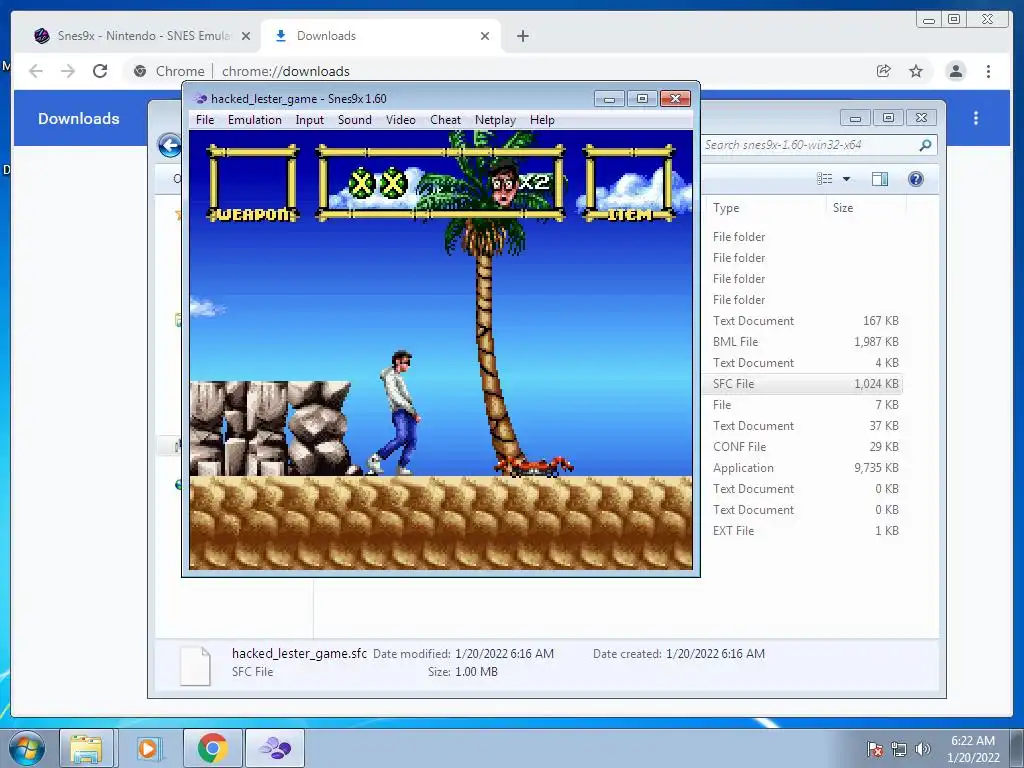Click the Date modified value in details pane

(x=504, y=654)
